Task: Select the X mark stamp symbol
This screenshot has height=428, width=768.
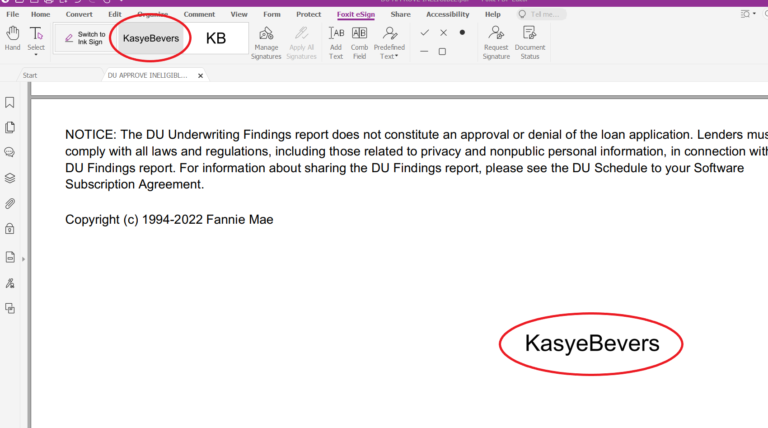Action: [443, 33]
